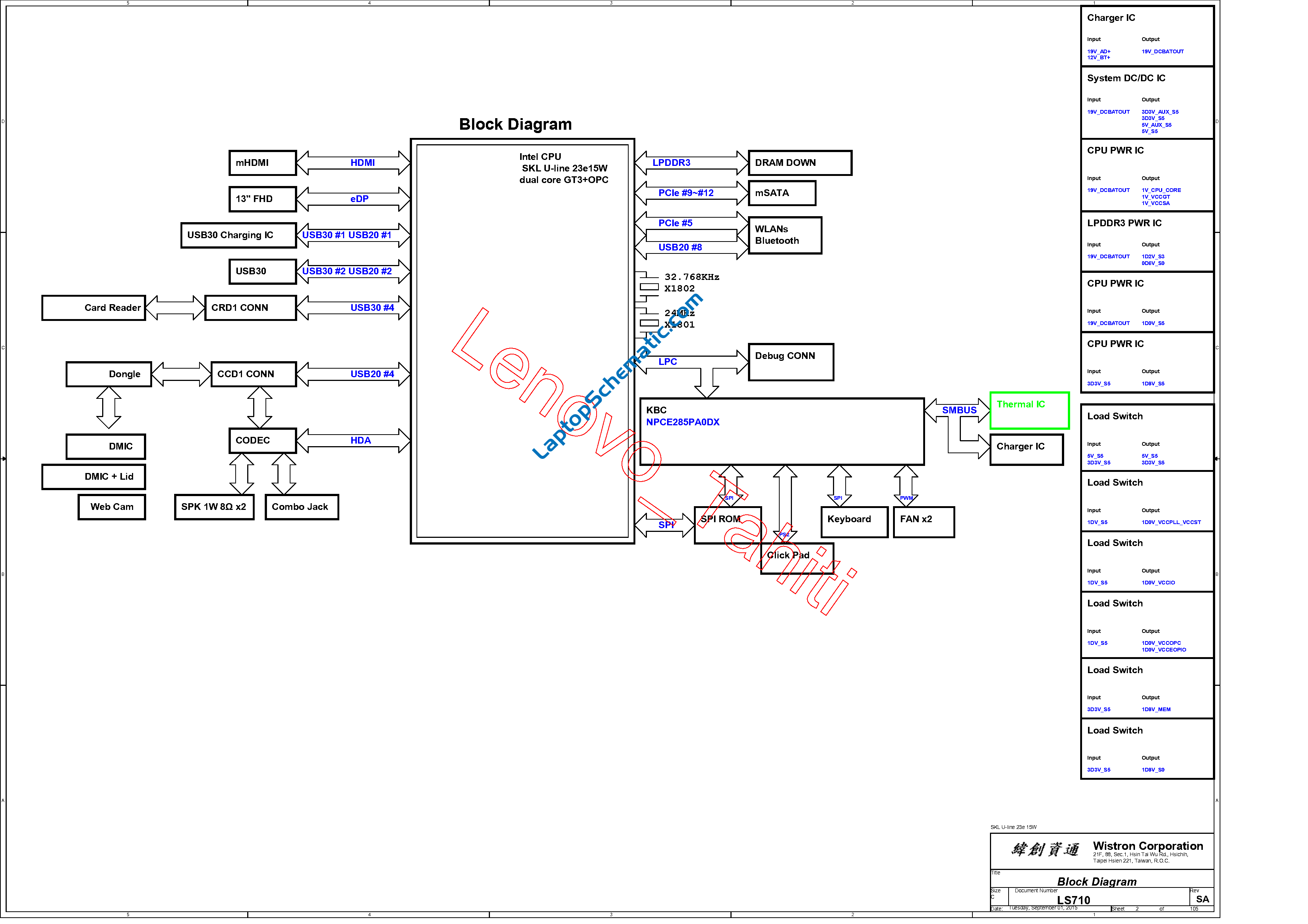Click the 'LPC' bus label

tap(668, 362)
